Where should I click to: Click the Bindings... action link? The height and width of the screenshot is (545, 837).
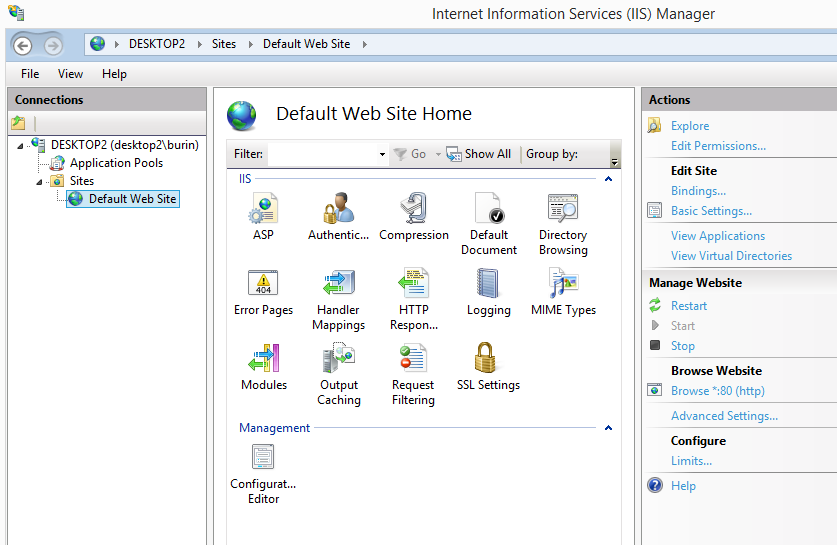pyautogui.click(x=698, y=191)
